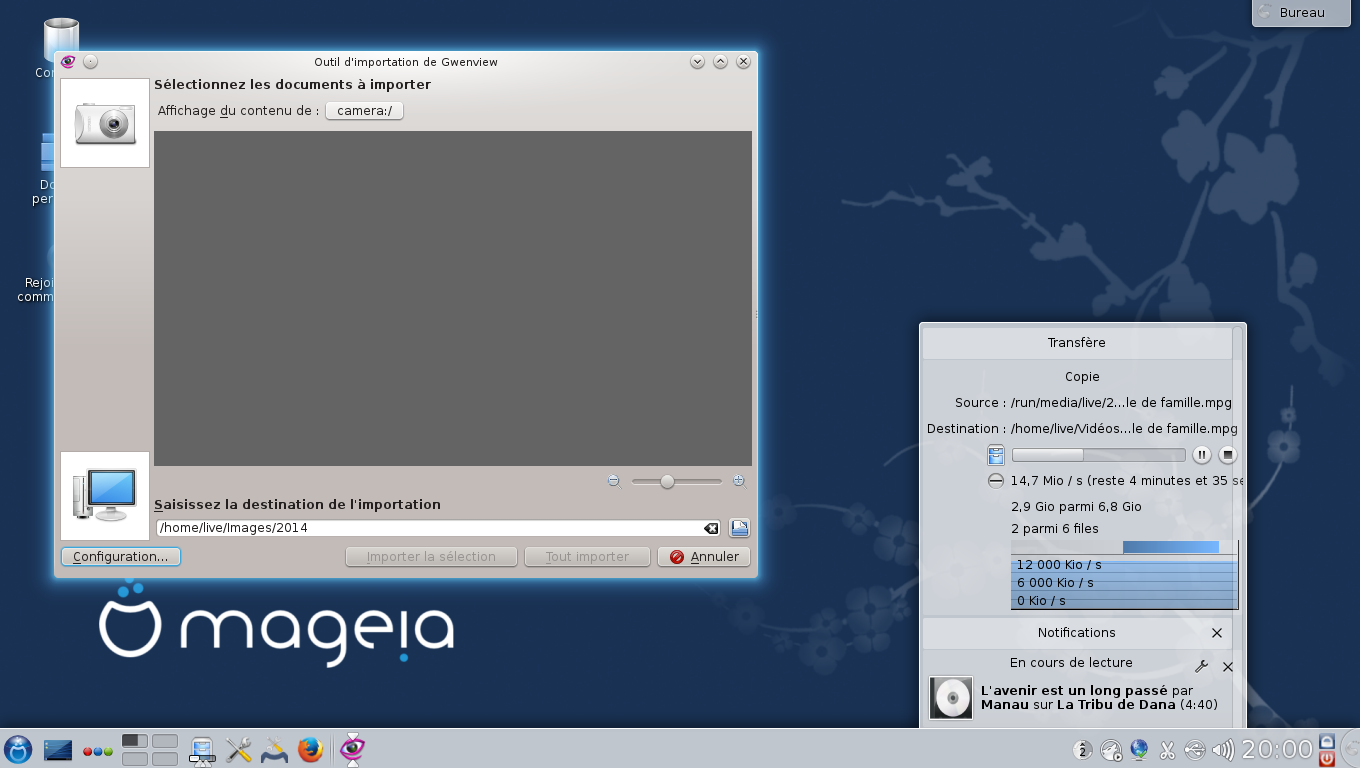Click the computer monitor image in import dialog
This screenshot has height=768, width=1360.
click(x=105, y=496)
